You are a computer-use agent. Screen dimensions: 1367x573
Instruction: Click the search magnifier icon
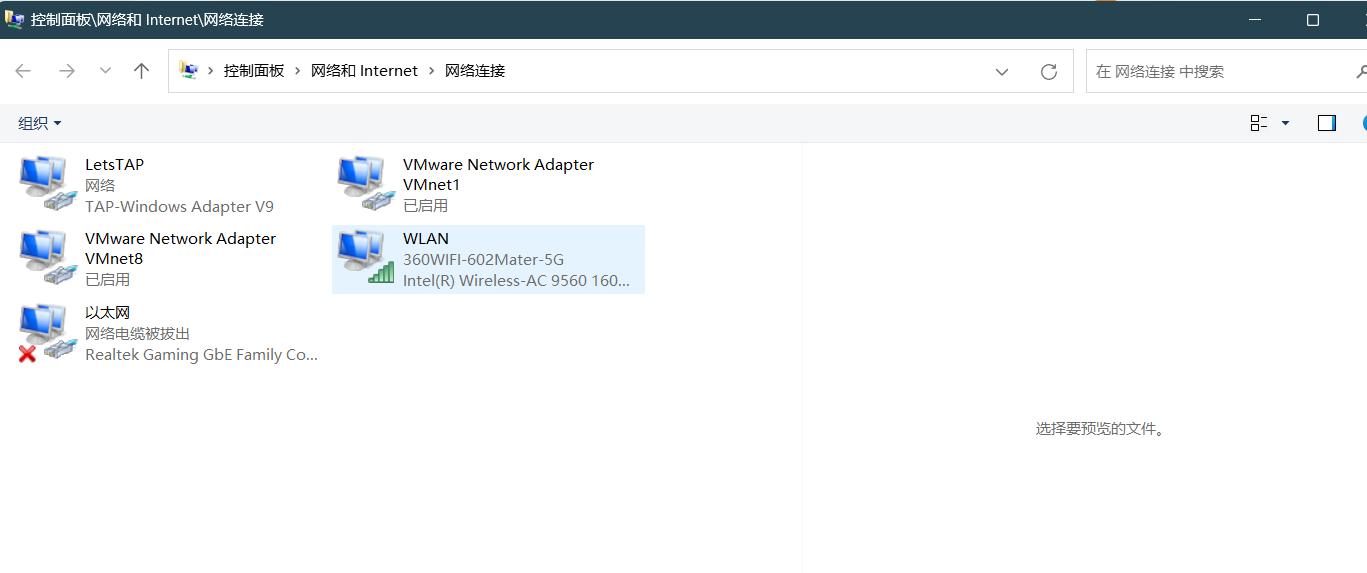coord(1360,72)
